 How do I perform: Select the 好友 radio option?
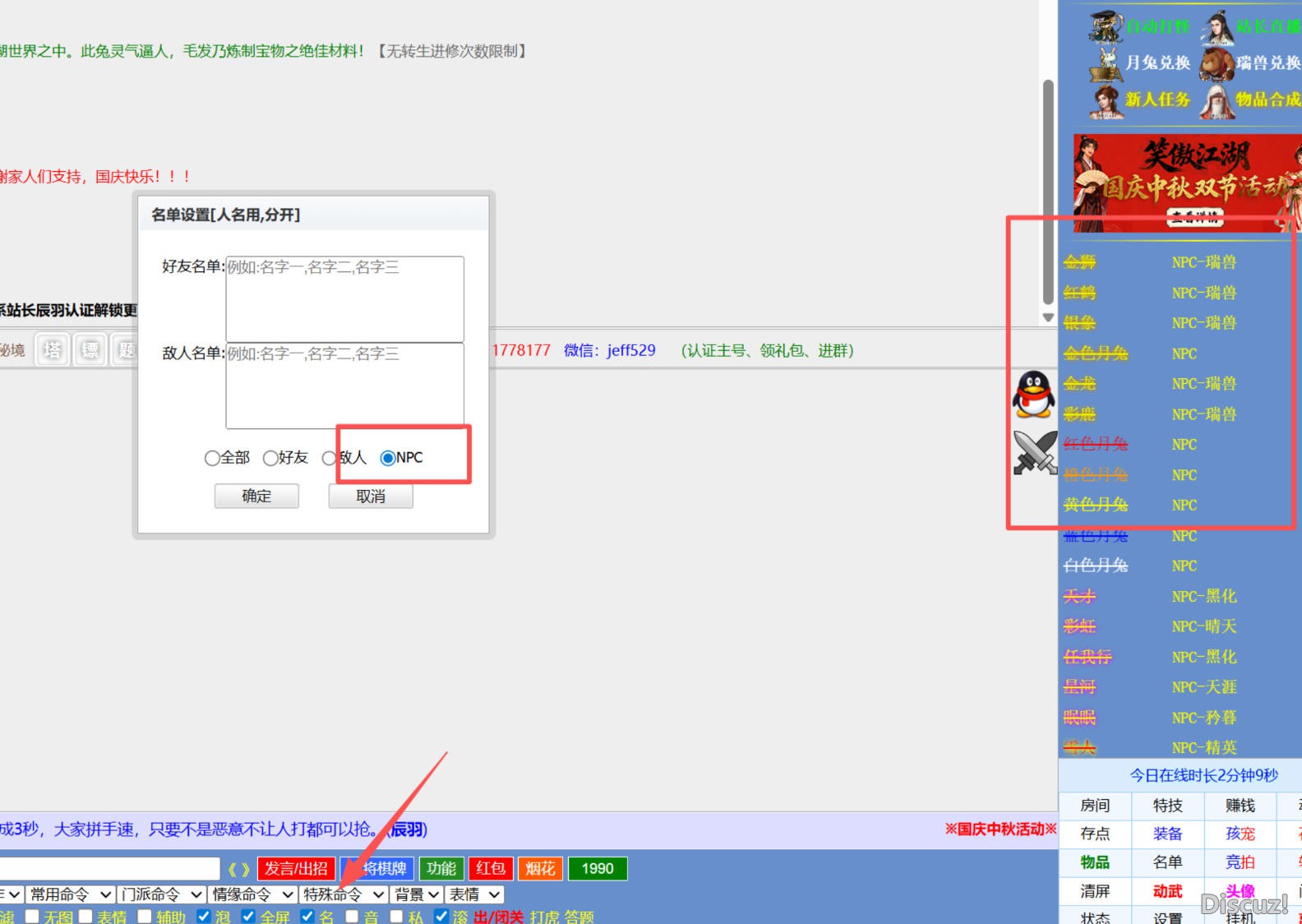tap(270, 458)
